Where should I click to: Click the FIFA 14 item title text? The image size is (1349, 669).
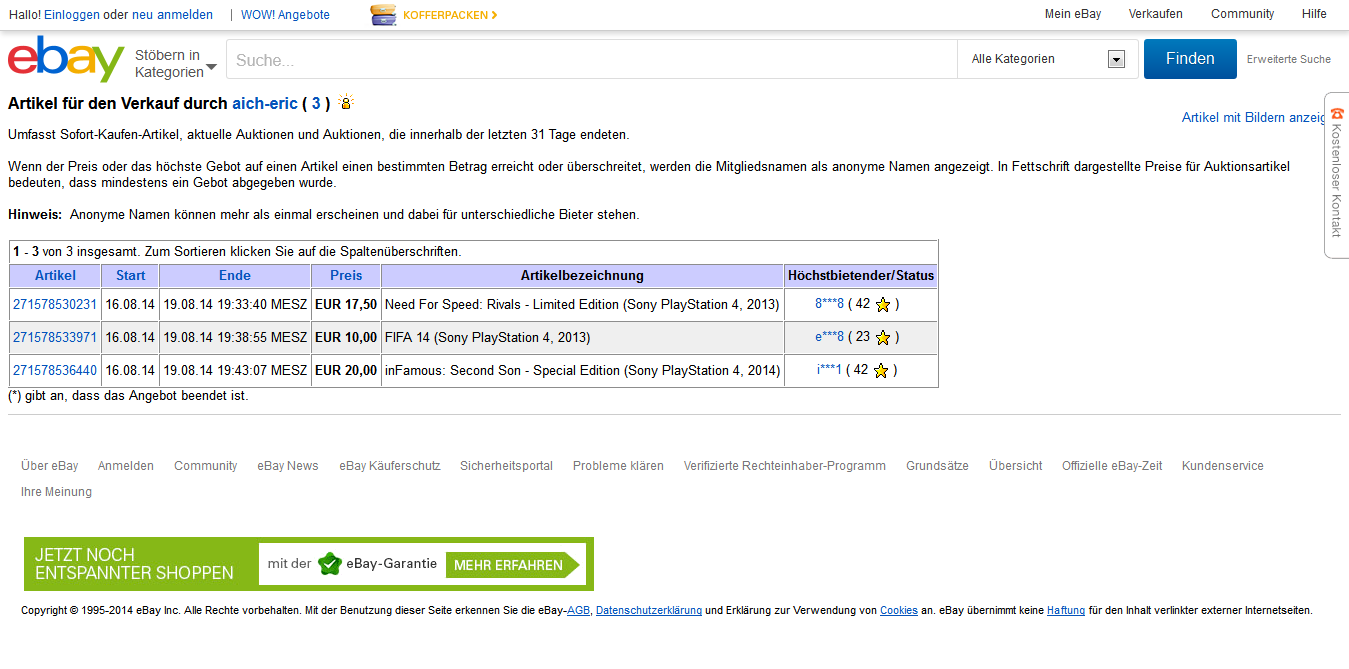tap(488, 338)
